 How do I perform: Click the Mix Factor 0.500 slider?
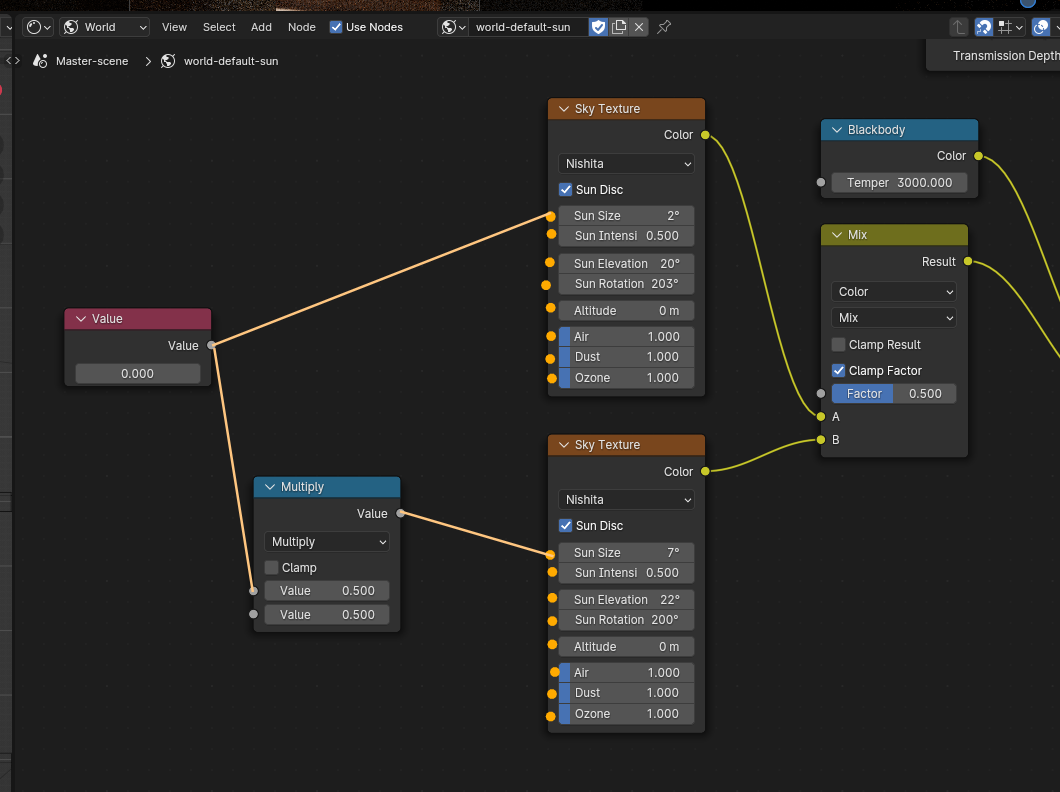click(x=894, y=394)
